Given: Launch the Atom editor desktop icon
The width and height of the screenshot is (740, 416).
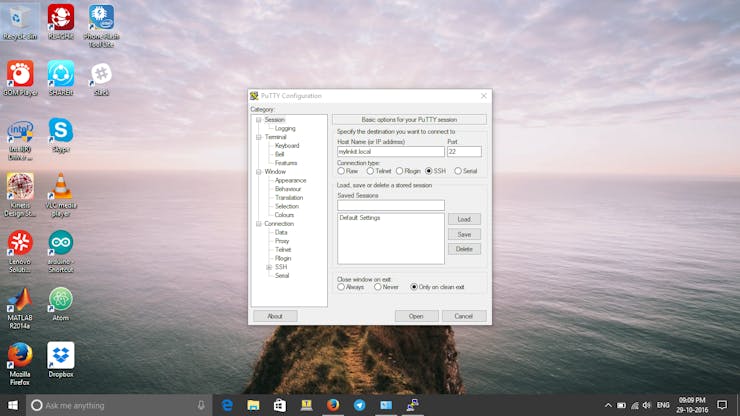Looking at the screenshot, I should (60, 299).
